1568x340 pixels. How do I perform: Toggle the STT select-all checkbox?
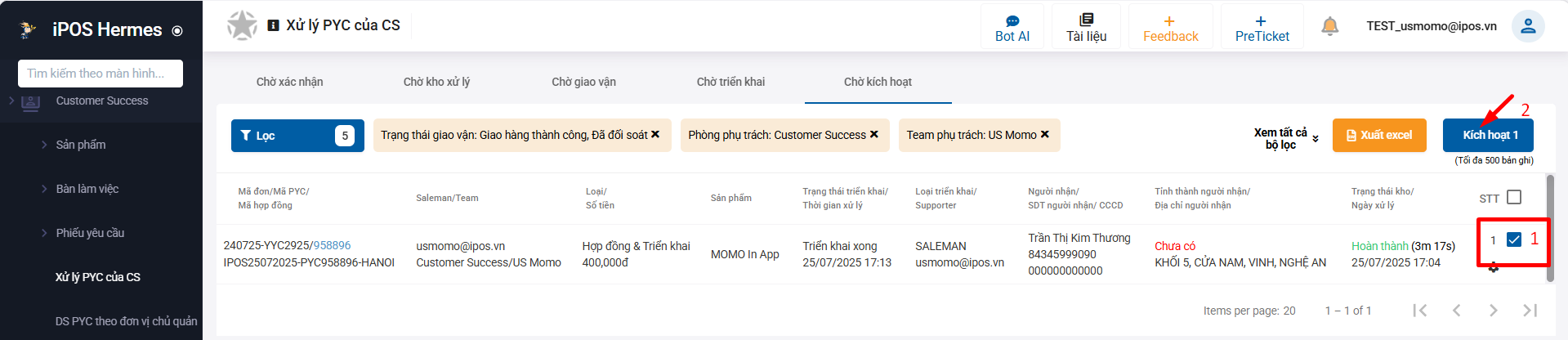1513,197
